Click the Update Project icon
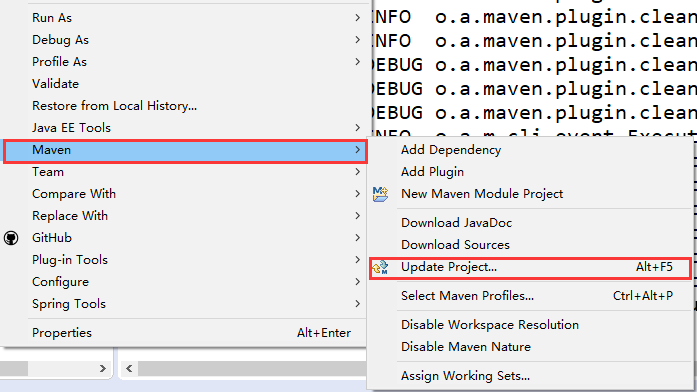The width and height of the screenshot is (697, 392). tap(380, 268)
